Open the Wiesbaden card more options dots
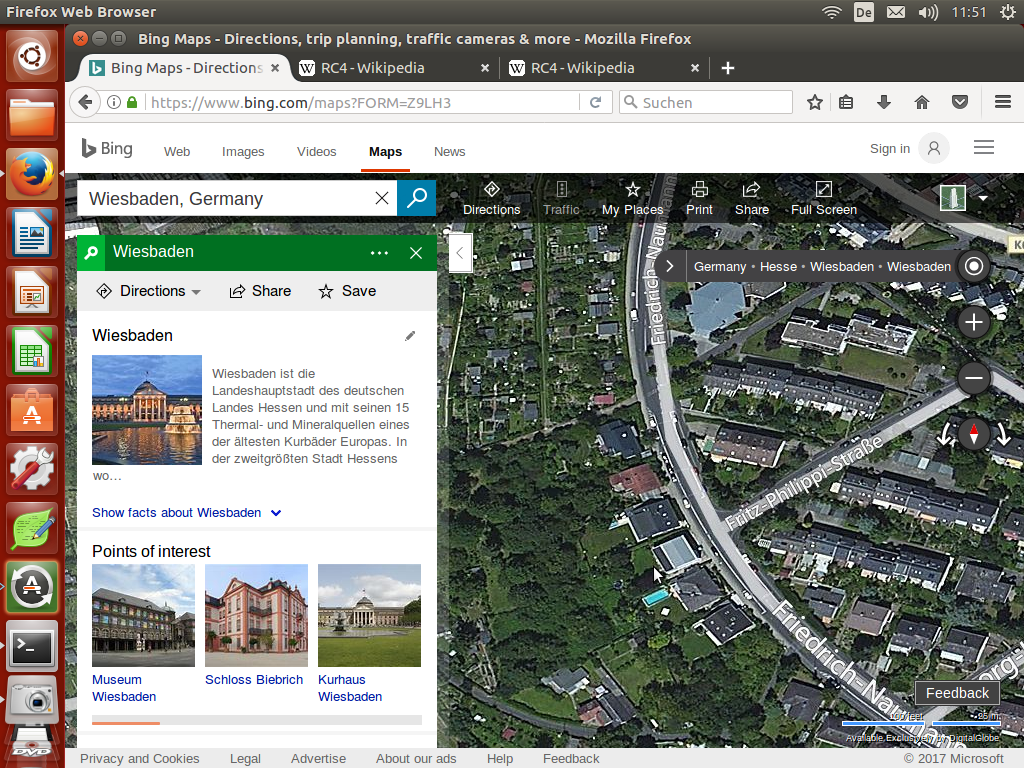Viewport: 1024px width, 768px height. click(x=379, y=253)
